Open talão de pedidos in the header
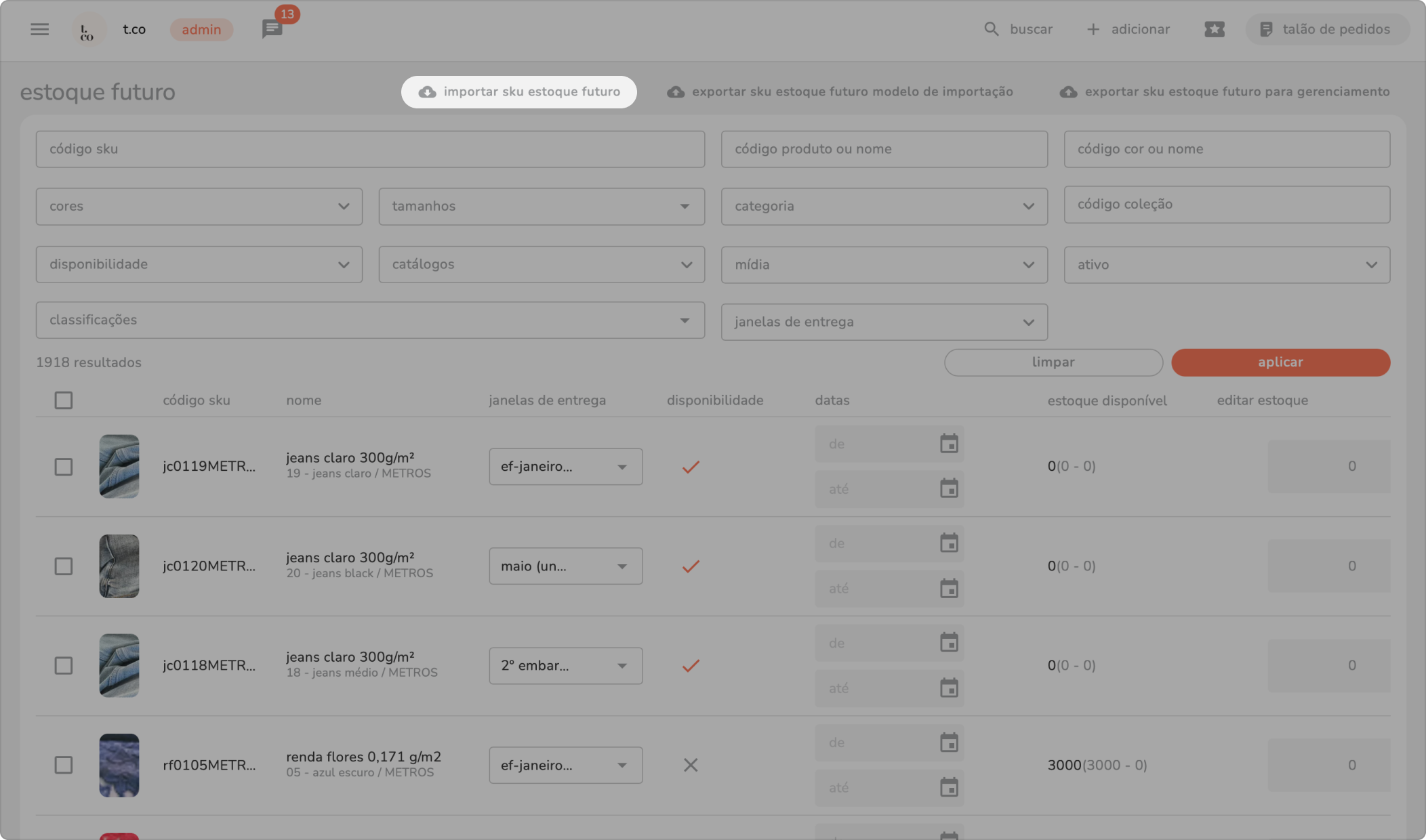Viewport: 1426px width, 840px height. [x=1326, y=29]
